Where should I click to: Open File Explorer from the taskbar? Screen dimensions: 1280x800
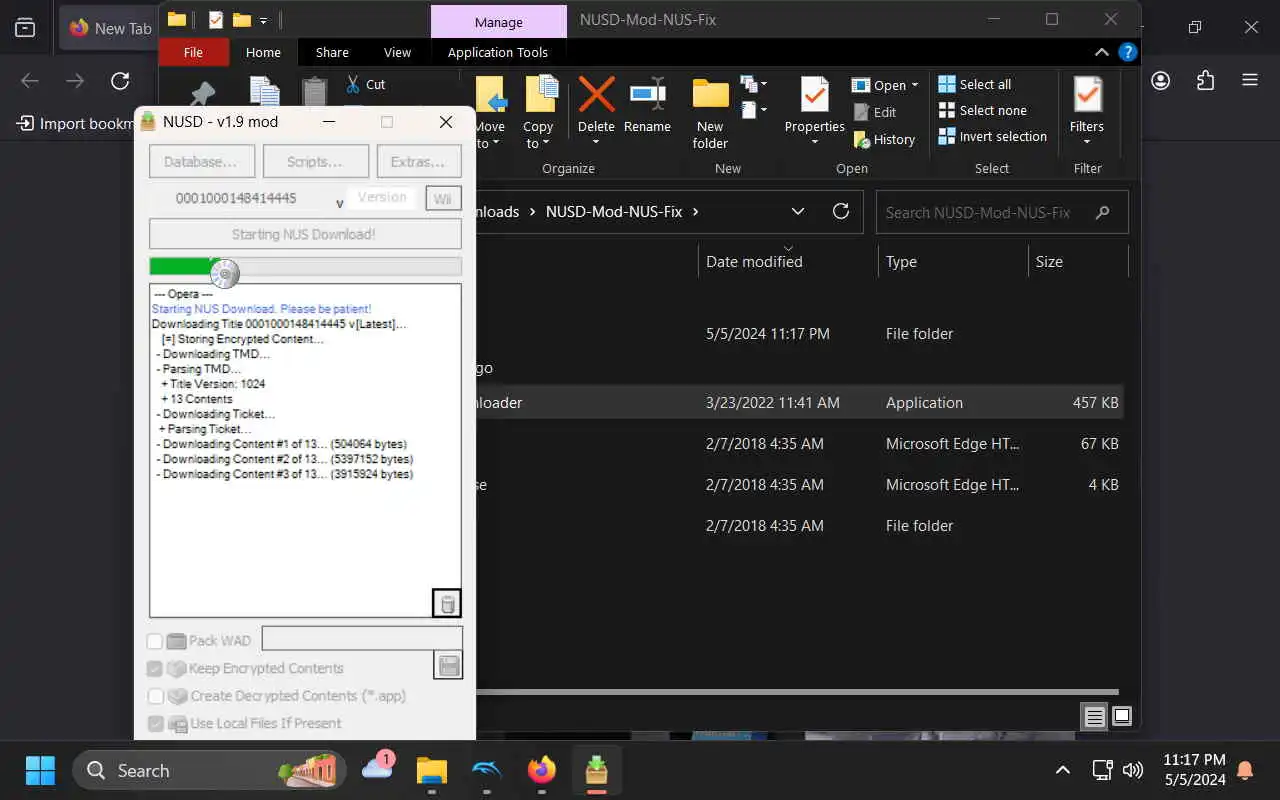click(432, 770)
